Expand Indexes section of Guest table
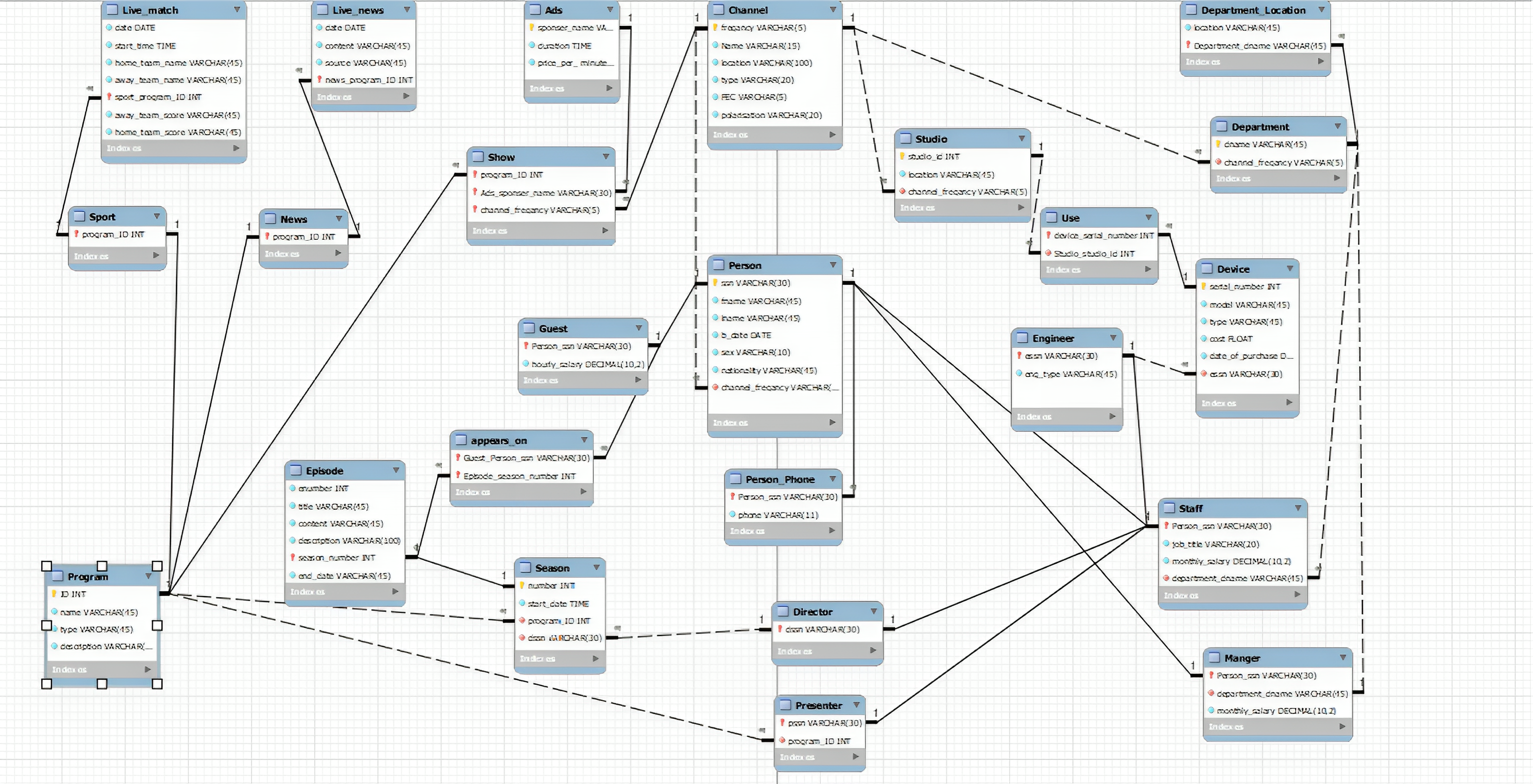 pyautogui.click(x=638, y=379)
